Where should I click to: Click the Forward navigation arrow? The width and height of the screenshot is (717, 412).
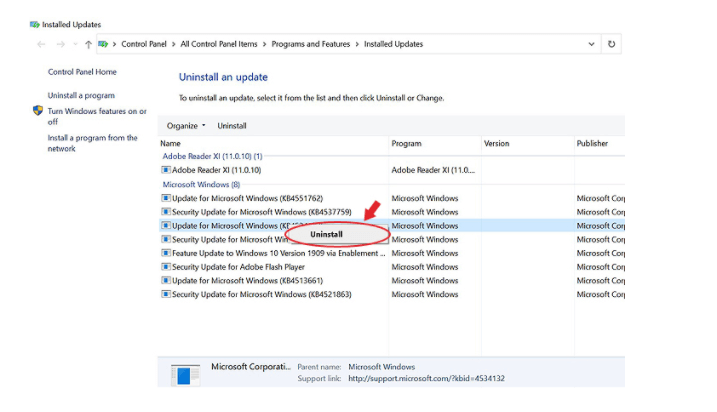pyautogui.click(x=60, y=44)
